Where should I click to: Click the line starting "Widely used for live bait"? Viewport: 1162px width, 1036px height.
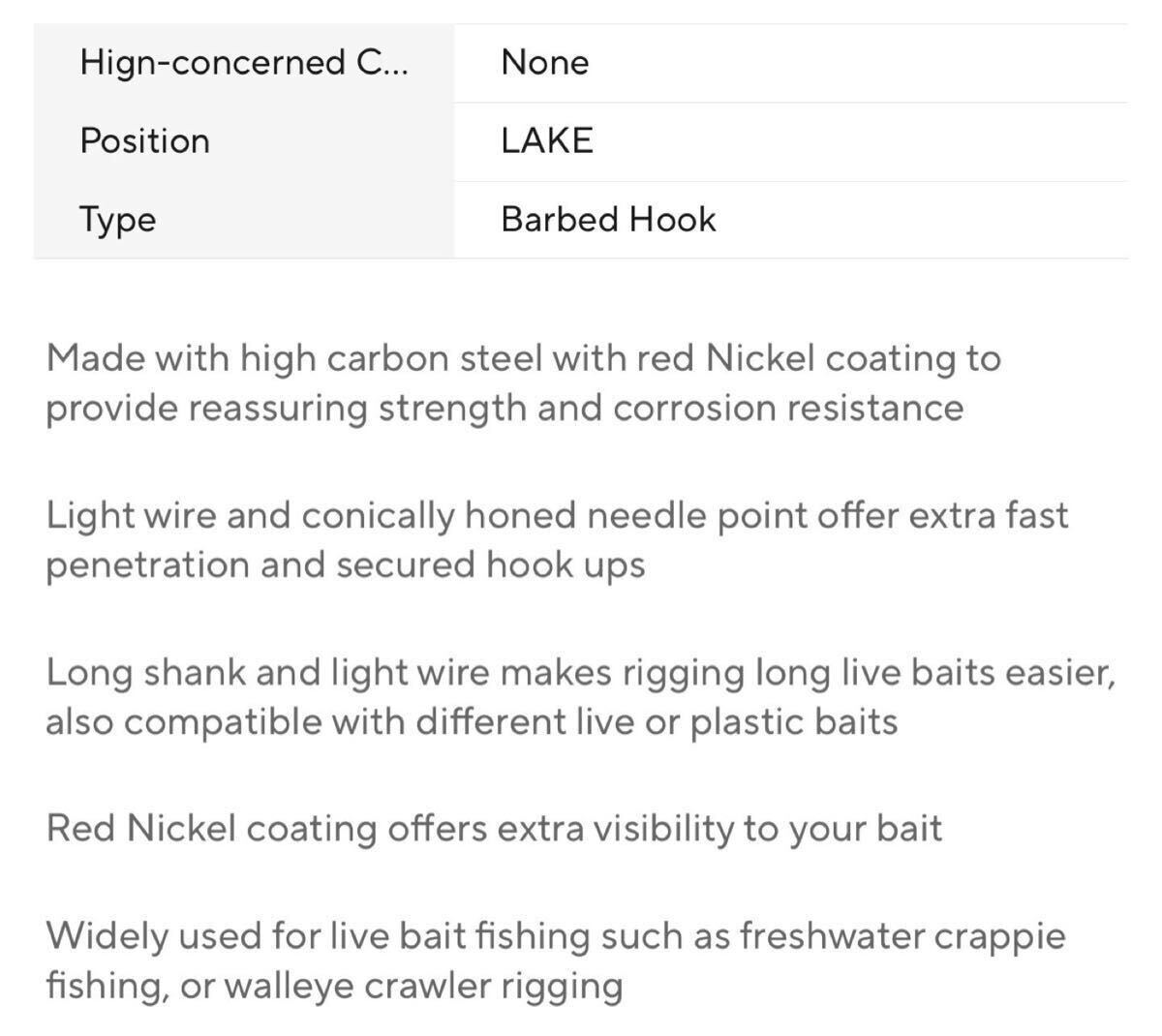pyautogui.click(x=555, y=936)
